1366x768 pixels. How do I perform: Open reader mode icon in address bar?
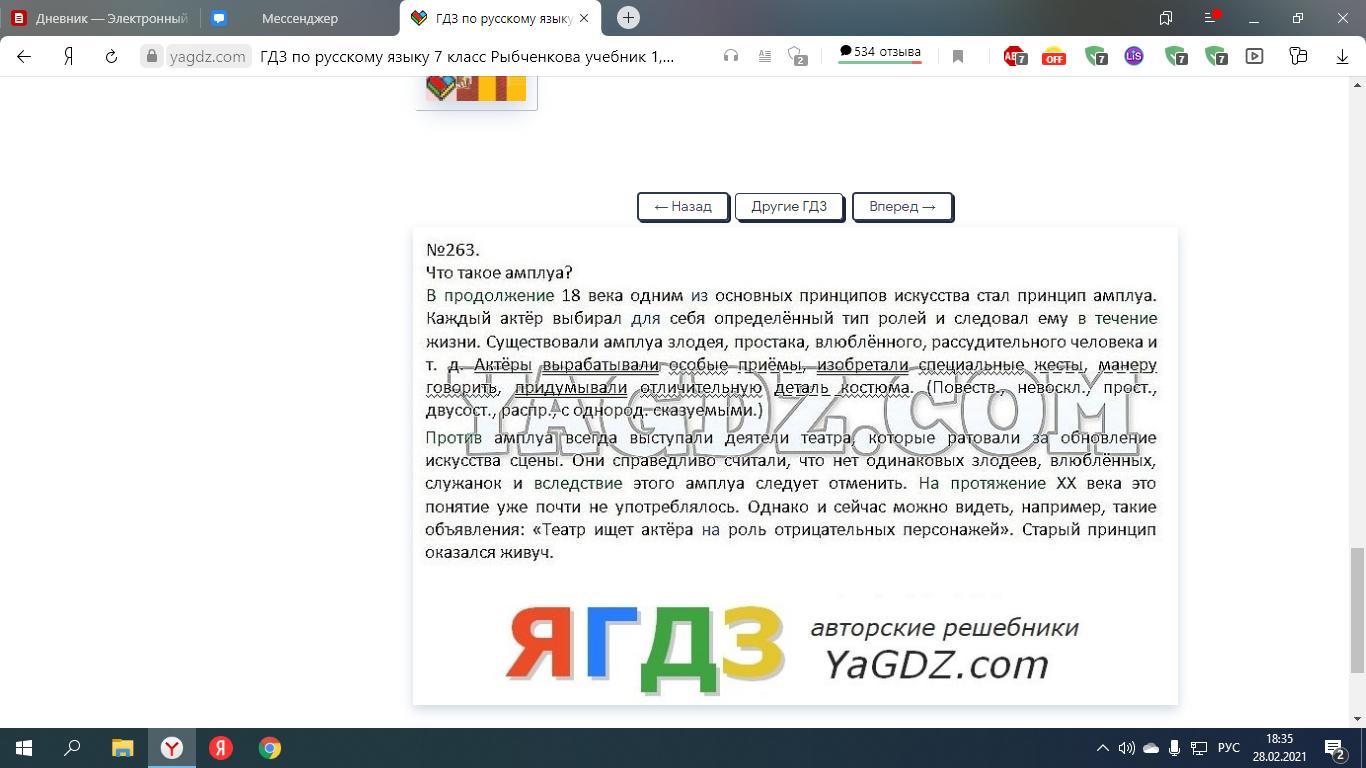(764, 57)
